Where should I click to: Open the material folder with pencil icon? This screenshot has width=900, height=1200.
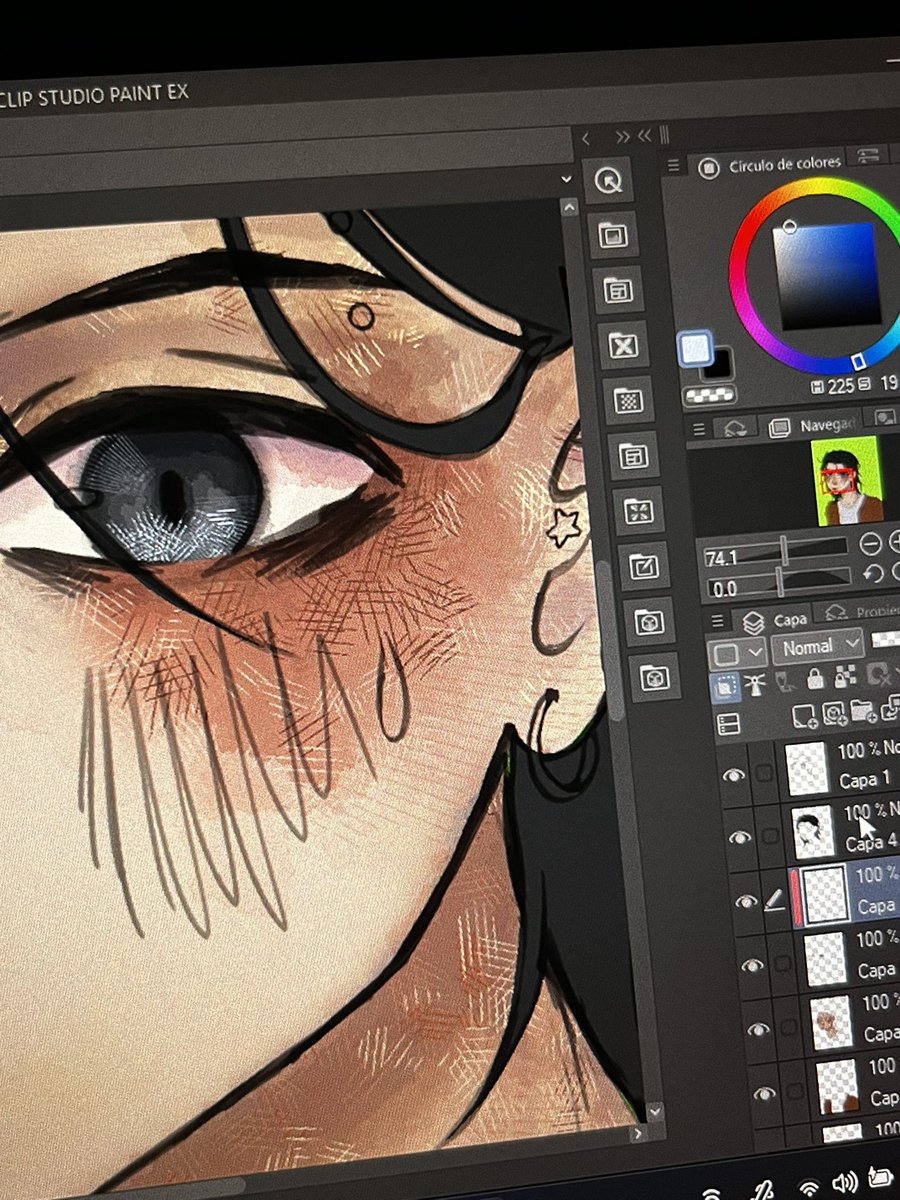[643, 567]
